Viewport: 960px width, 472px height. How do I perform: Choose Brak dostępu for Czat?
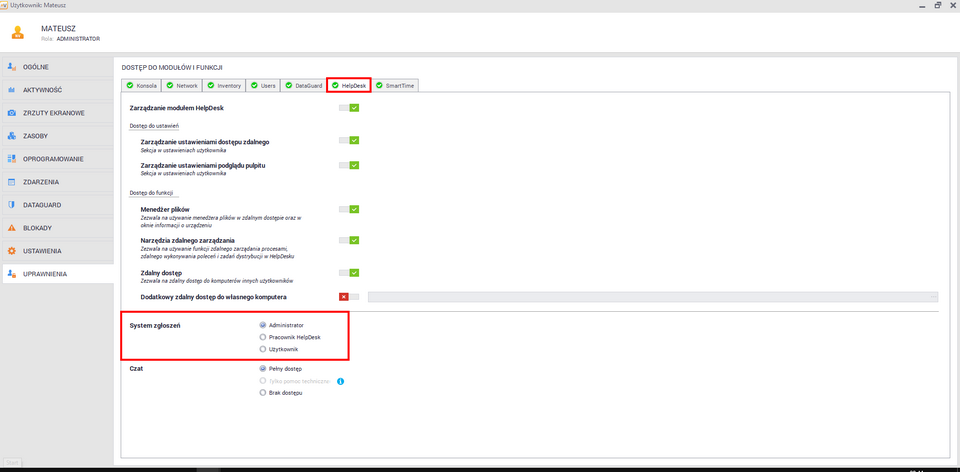(x=263, y=393)
